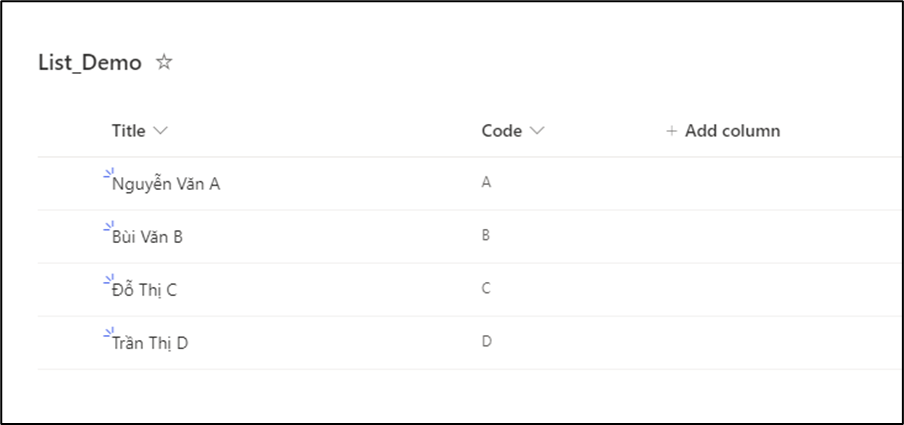The height and width of the screenshot is (425, 904).
Task: Click the List_Demo list title
Action: [x=90, y=62]
